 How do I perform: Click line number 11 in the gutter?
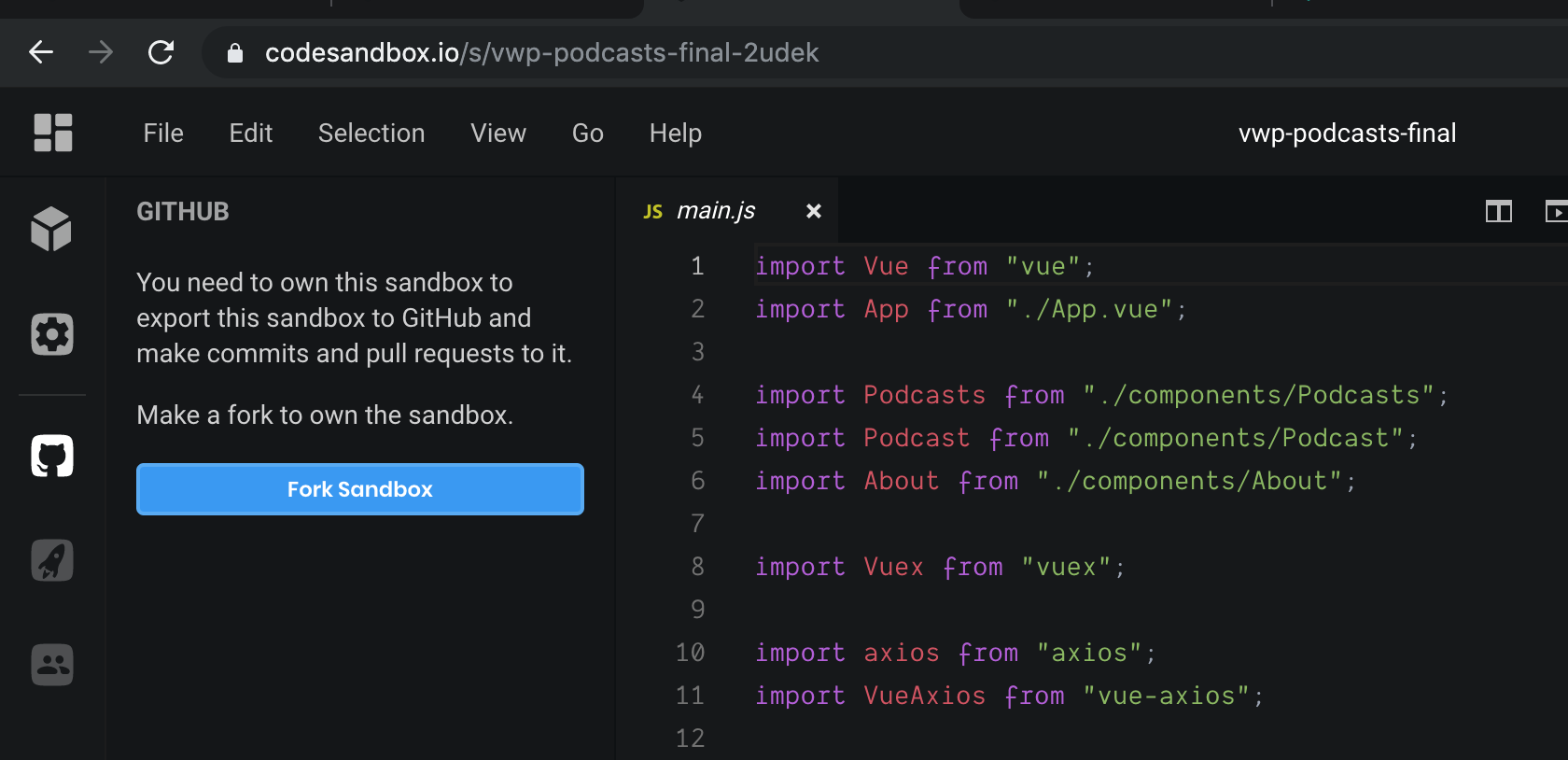coord(690,696)
